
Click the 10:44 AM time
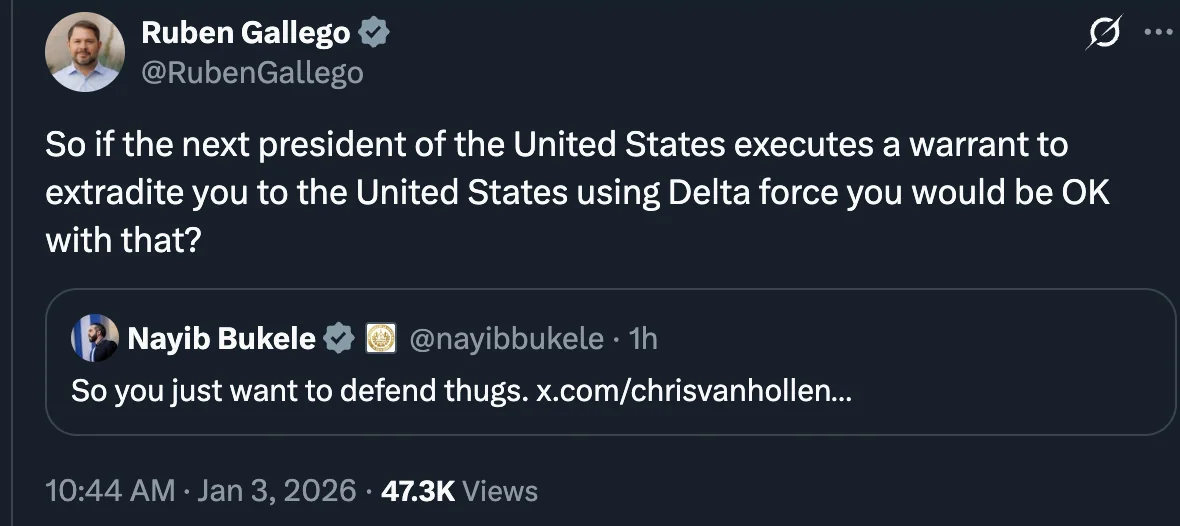[112, 491]
